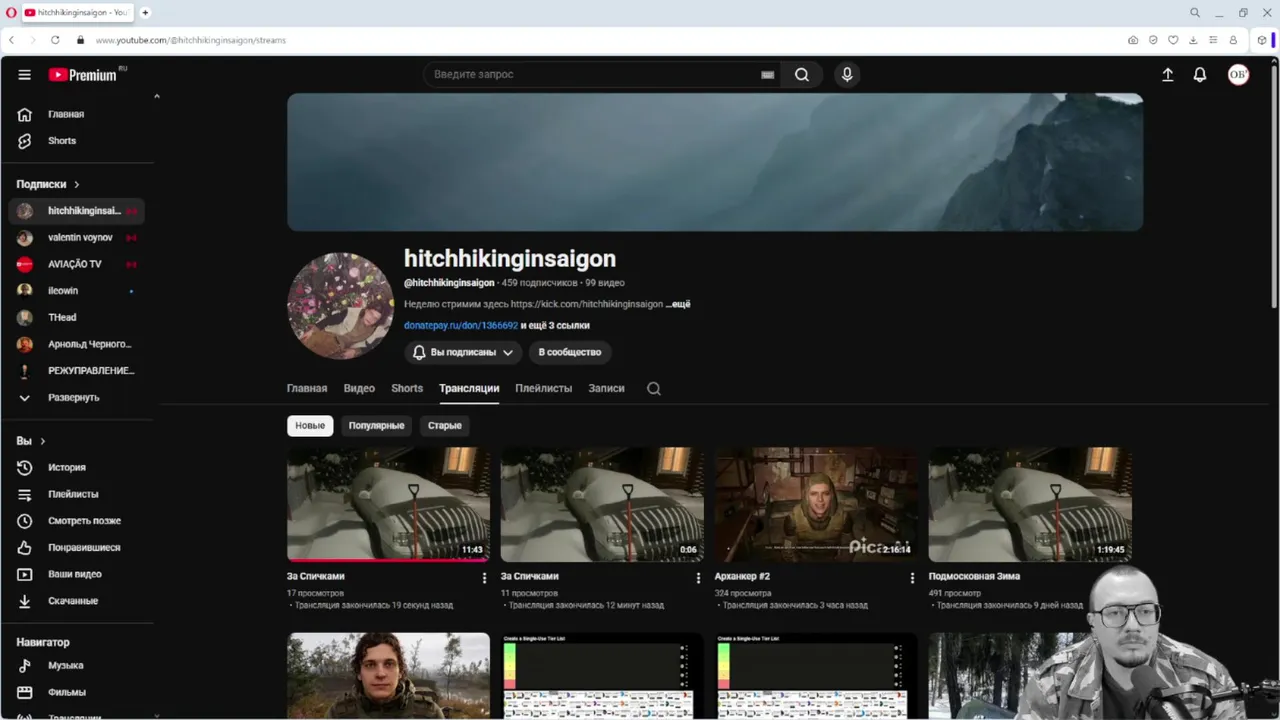Search tabs with title bar magnifier
1280x720 pixels.
1195,13
